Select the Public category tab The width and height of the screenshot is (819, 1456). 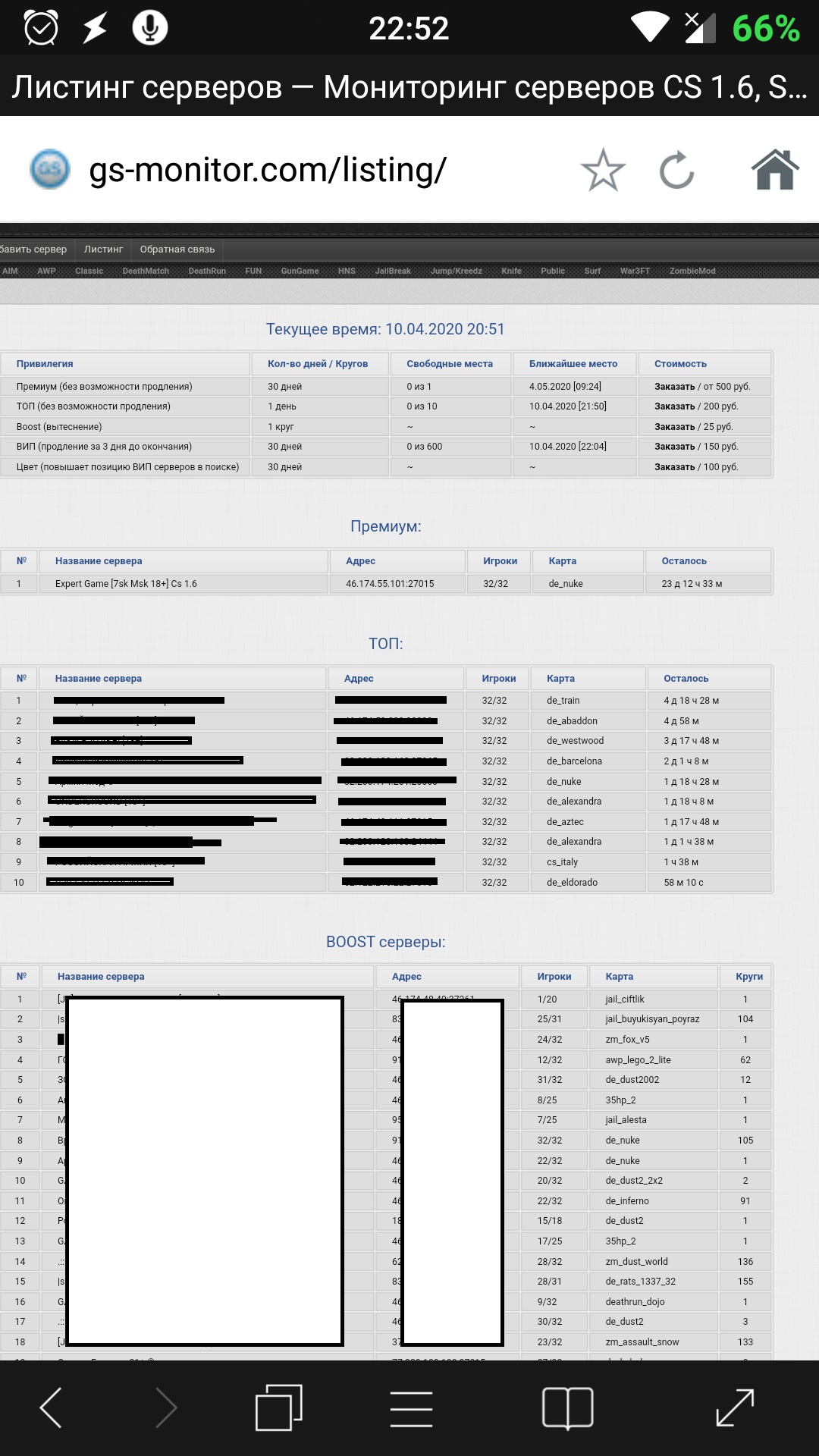553,271
